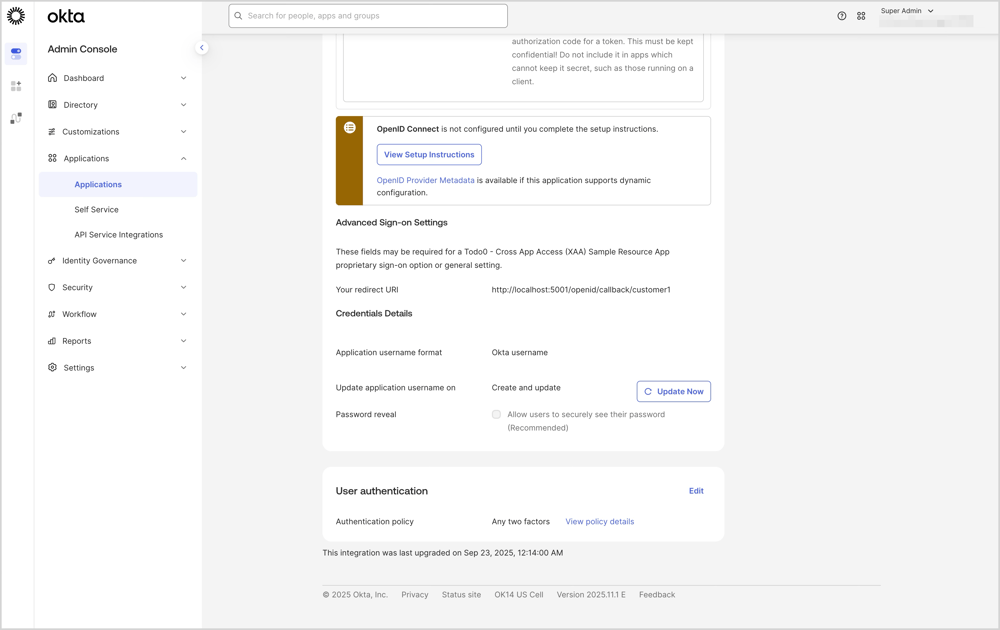1000x630 pixels.
Task: Select the Security shield icon in sidebar
Action: point(52,287)
